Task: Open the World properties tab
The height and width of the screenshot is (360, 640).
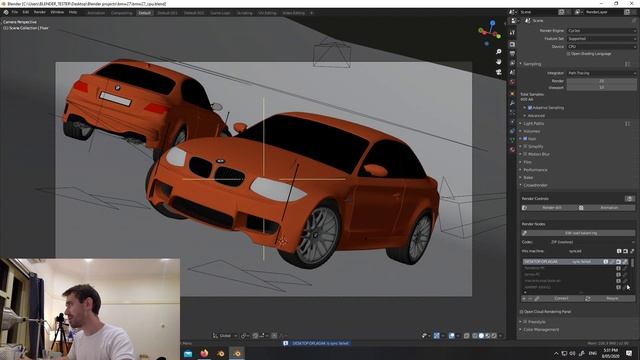Action: tap(513, 82)
